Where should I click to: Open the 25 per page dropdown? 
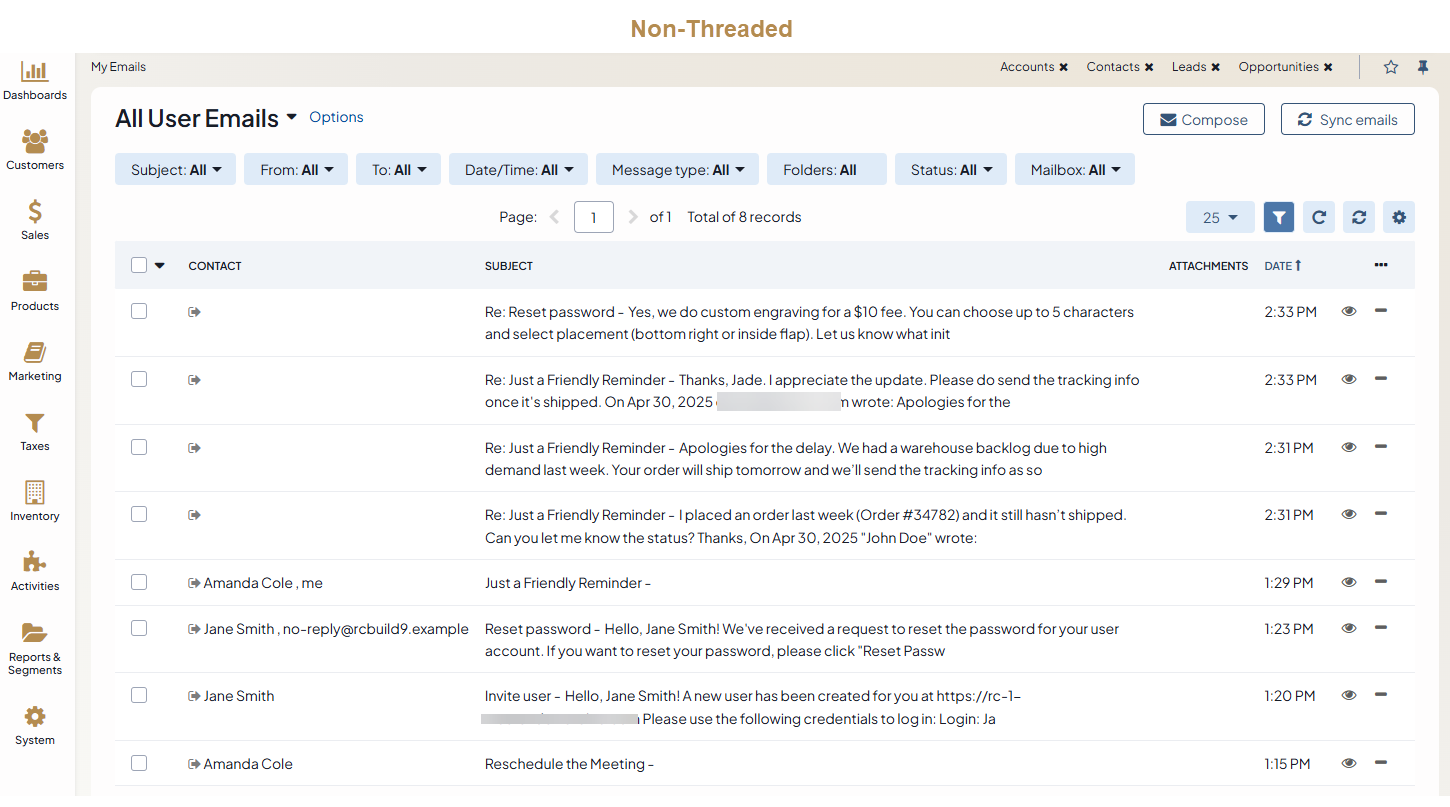[x=1220, y=217]
